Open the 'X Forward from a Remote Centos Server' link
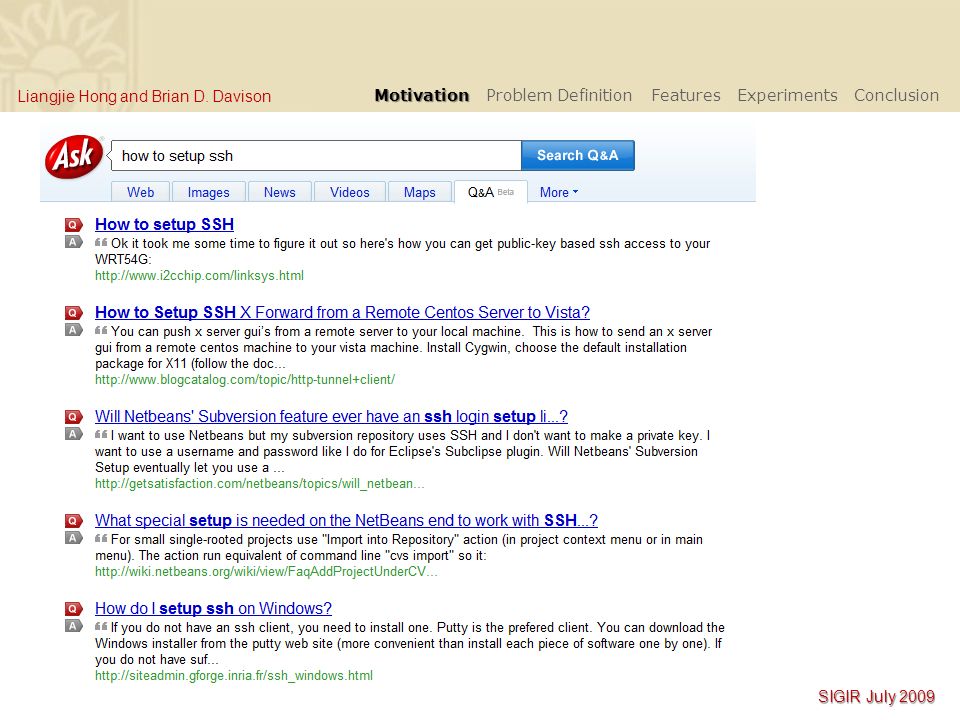Image resolution: width=960 pixels, height=720 pixels. coord(342,313)
